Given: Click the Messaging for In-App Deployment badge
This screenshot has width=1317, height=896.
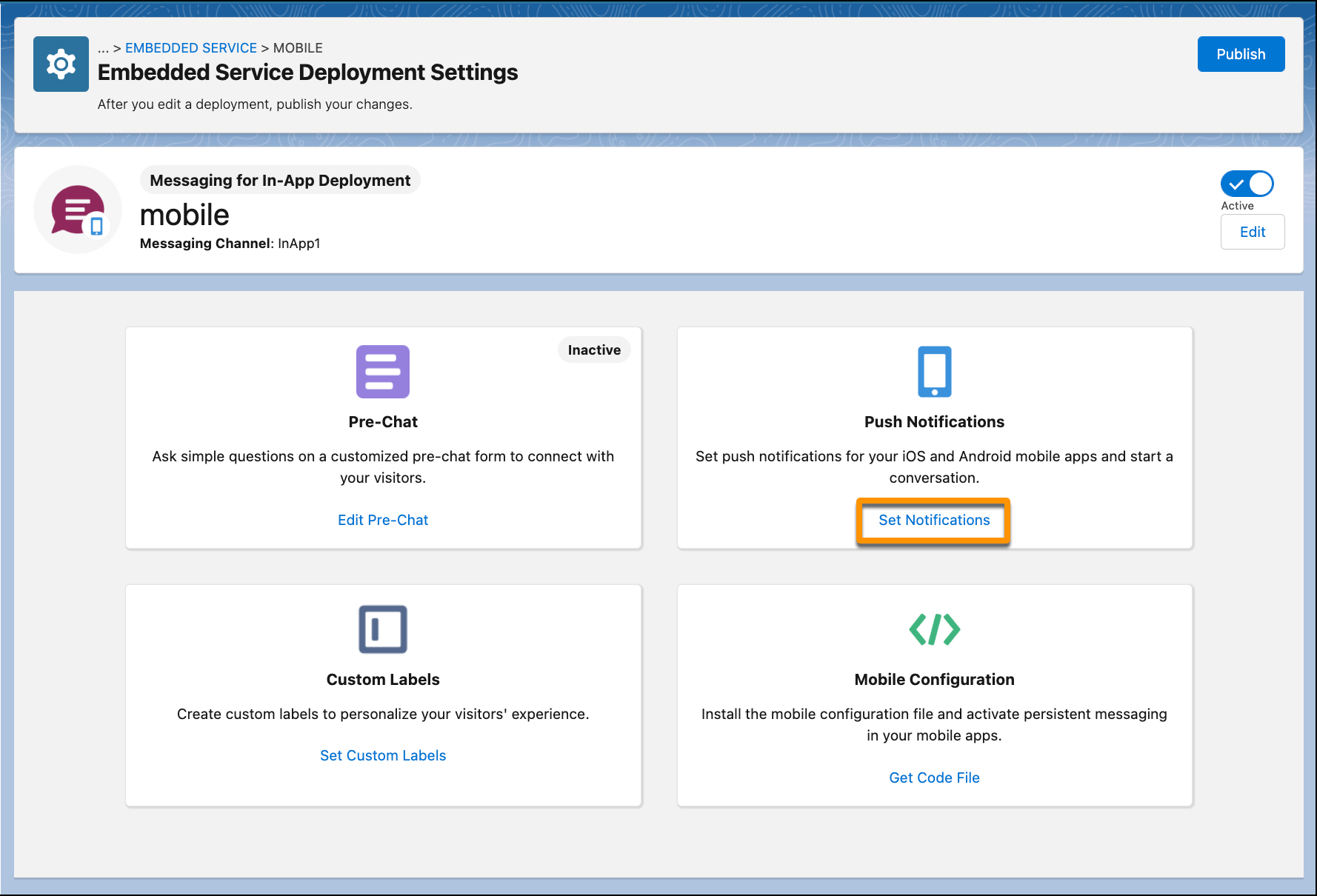Looking at the screenshot, I should click(x=280, y=180).
